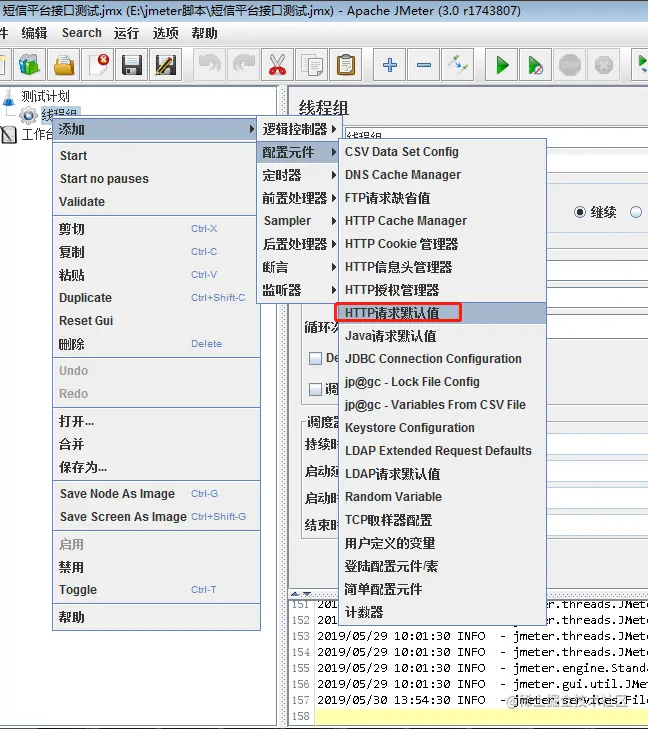Choose JDBC Connection Configuration

click(x=442, y=358)
